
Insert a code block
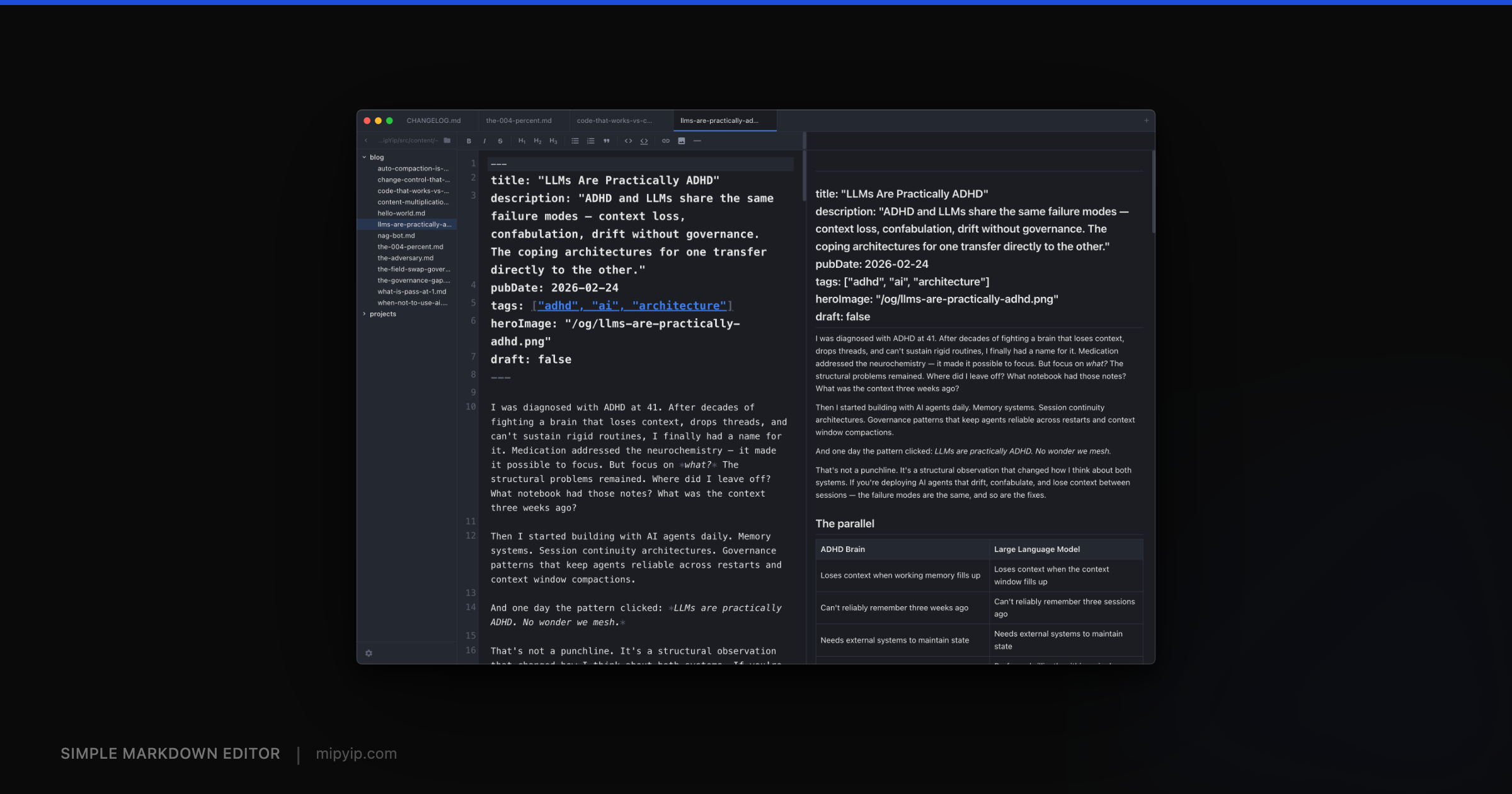pyautogui.click(x=644, y=141)
